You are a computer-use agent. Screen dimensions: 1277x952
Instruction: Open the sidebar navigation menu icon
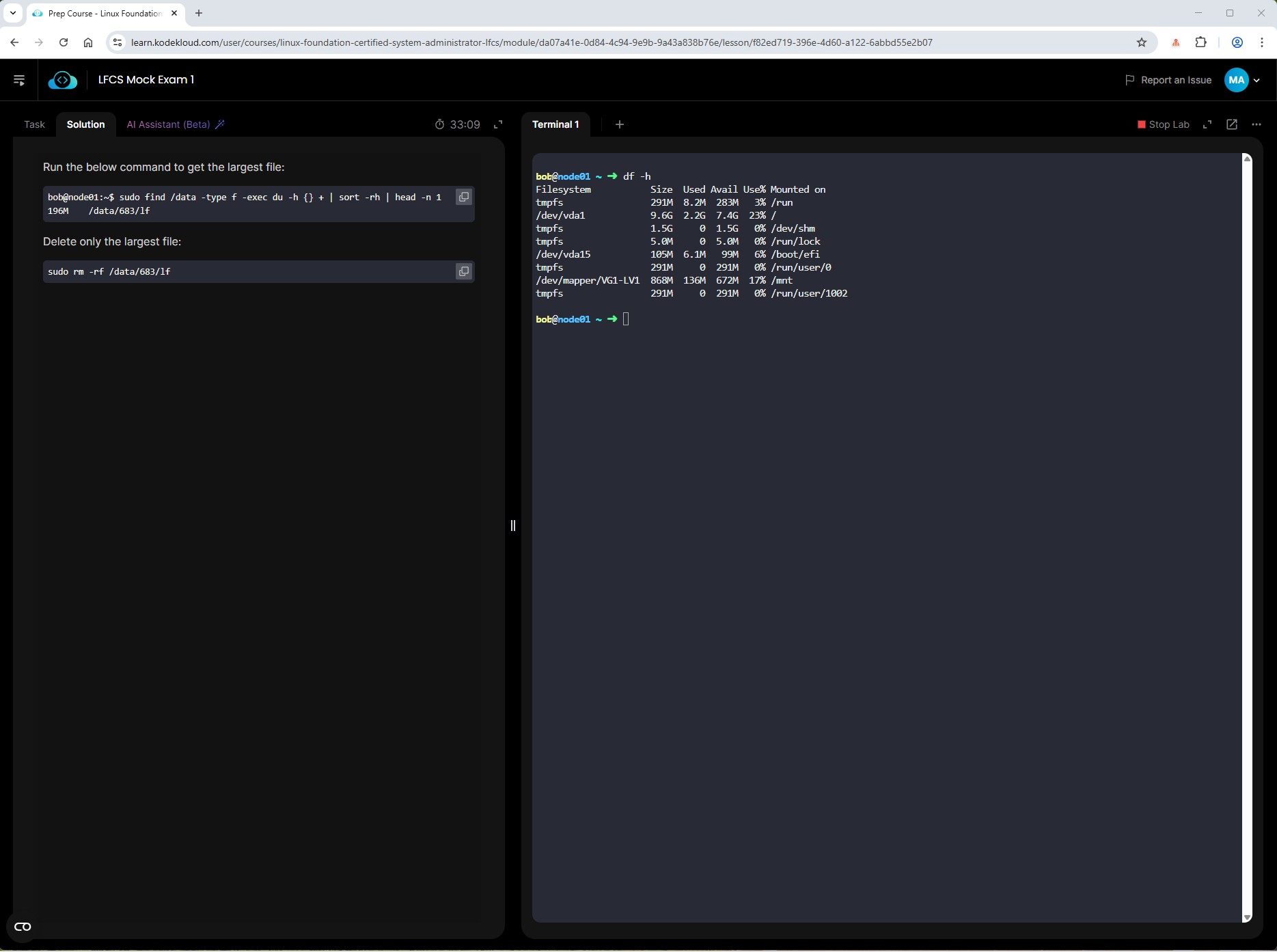click(19, 80)
